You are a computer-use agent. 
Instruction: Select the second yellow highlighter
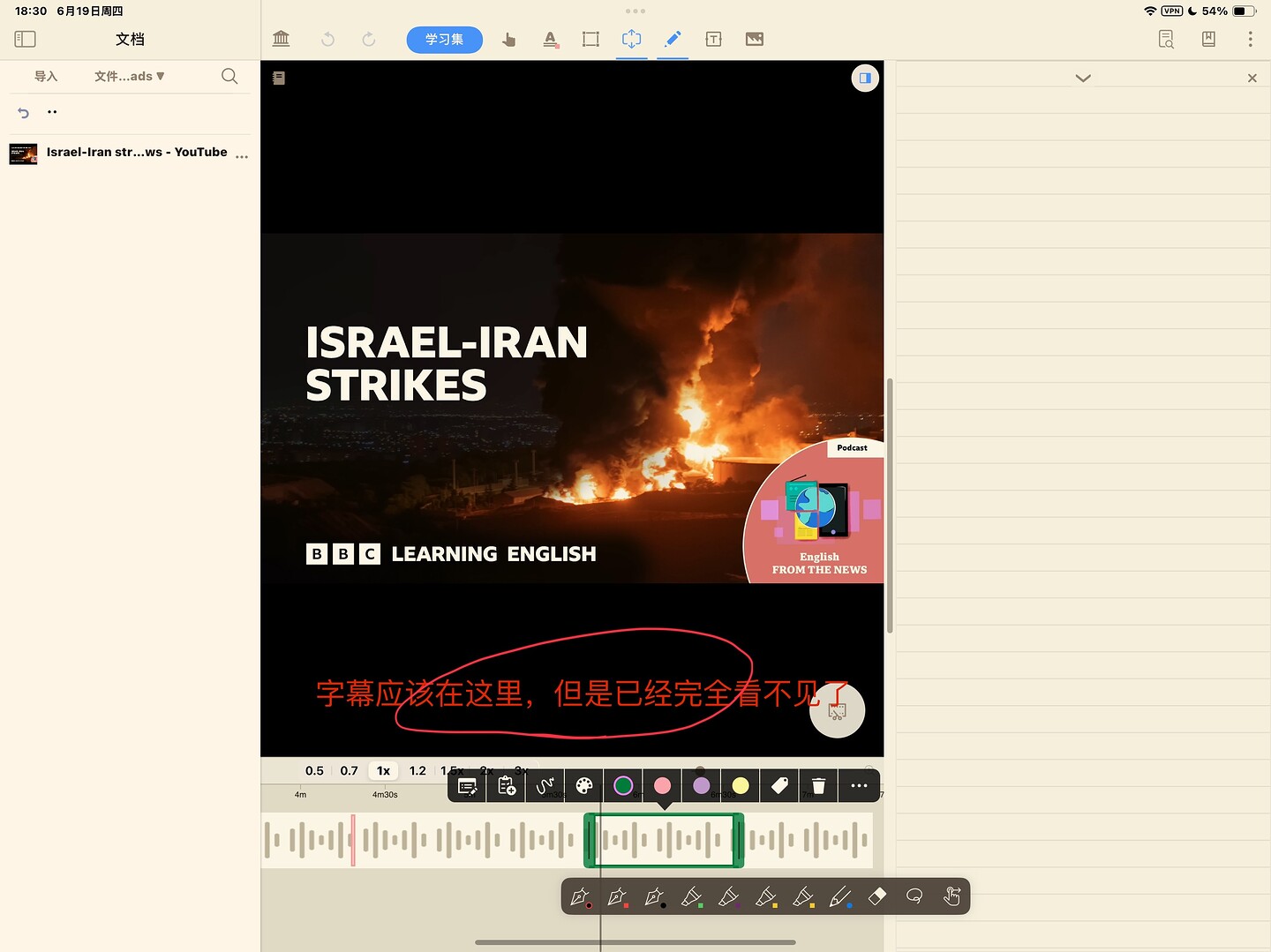[x=803, y=896]
